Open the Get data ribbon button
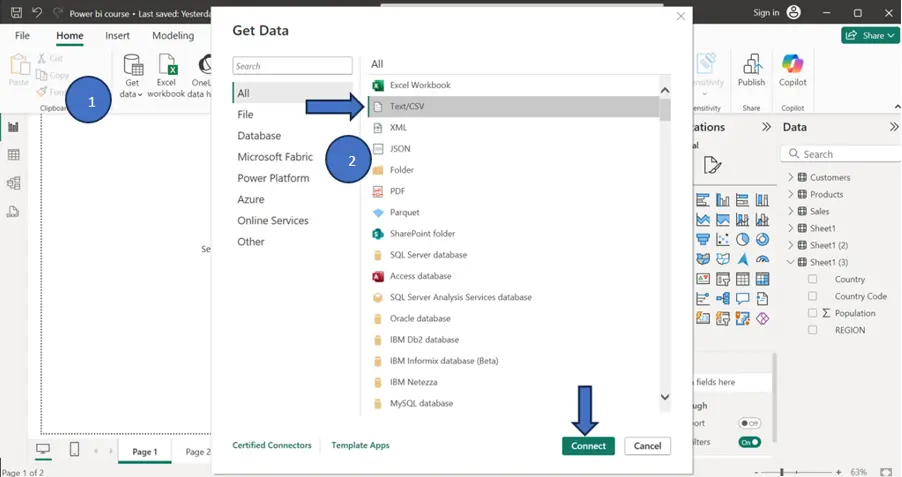Viewport: 902px width, 477px height. click(x=132, y=75)
